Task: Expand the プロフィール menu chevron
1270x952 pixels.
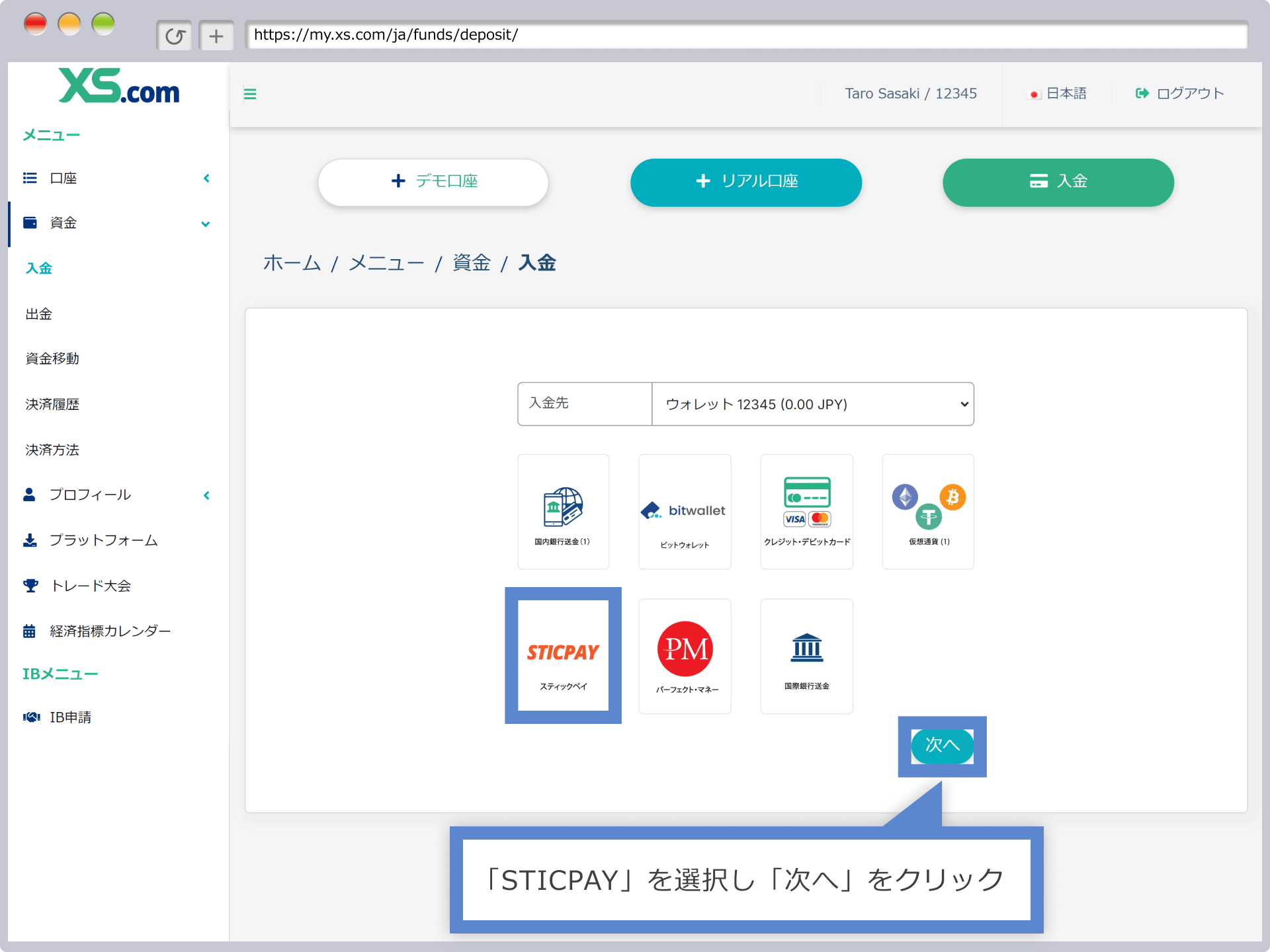Action: 206,495
